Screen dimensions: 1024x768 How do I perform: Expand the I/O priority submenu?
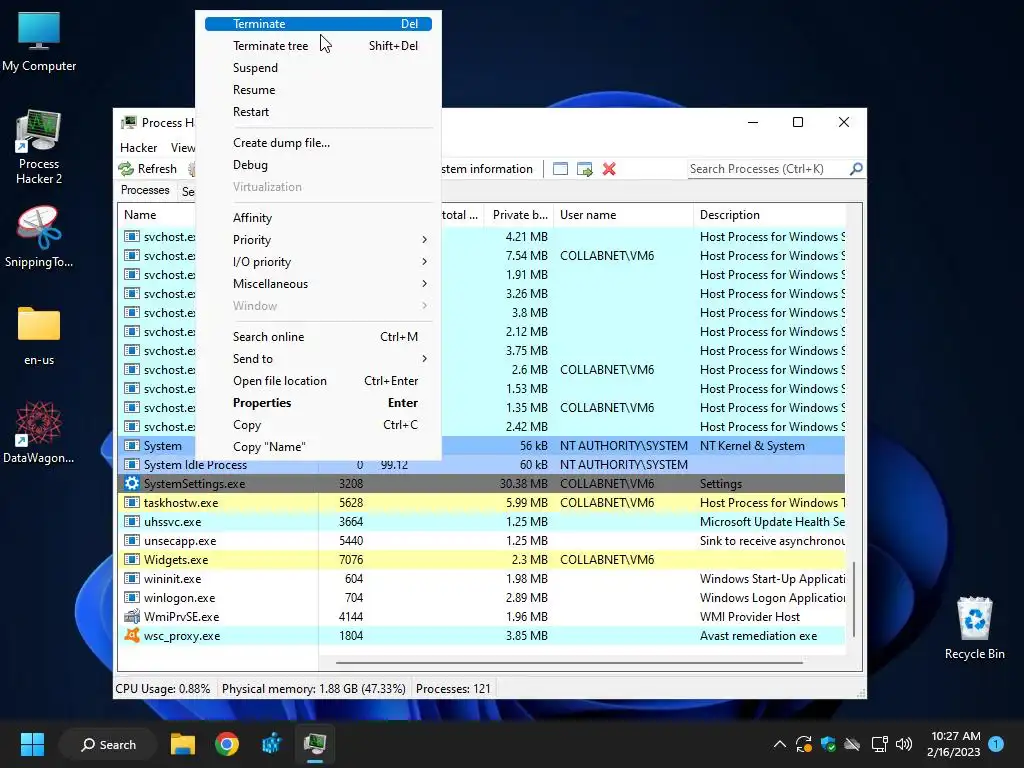pyautogui.click(x=318, y=262)
